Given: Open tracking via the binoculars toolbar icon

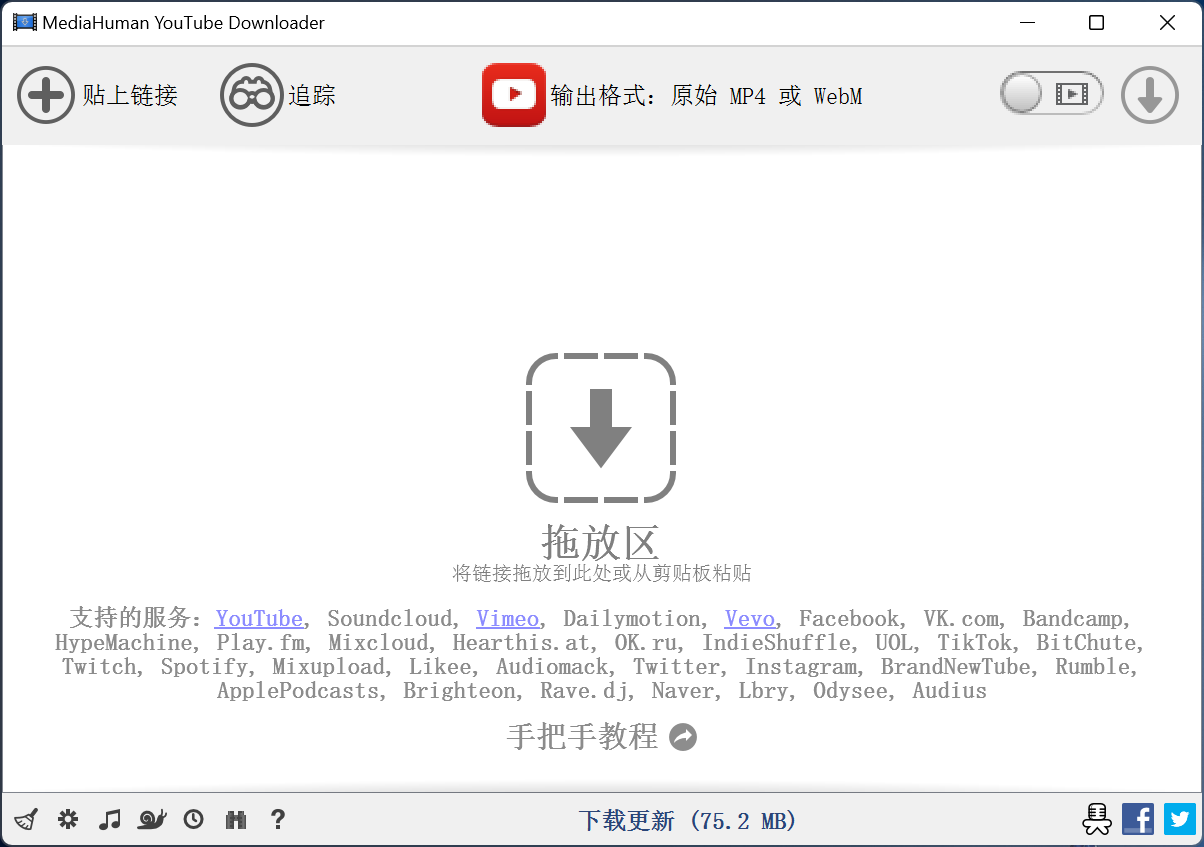Looking at the screenshot, I should [x=251, y=96].
